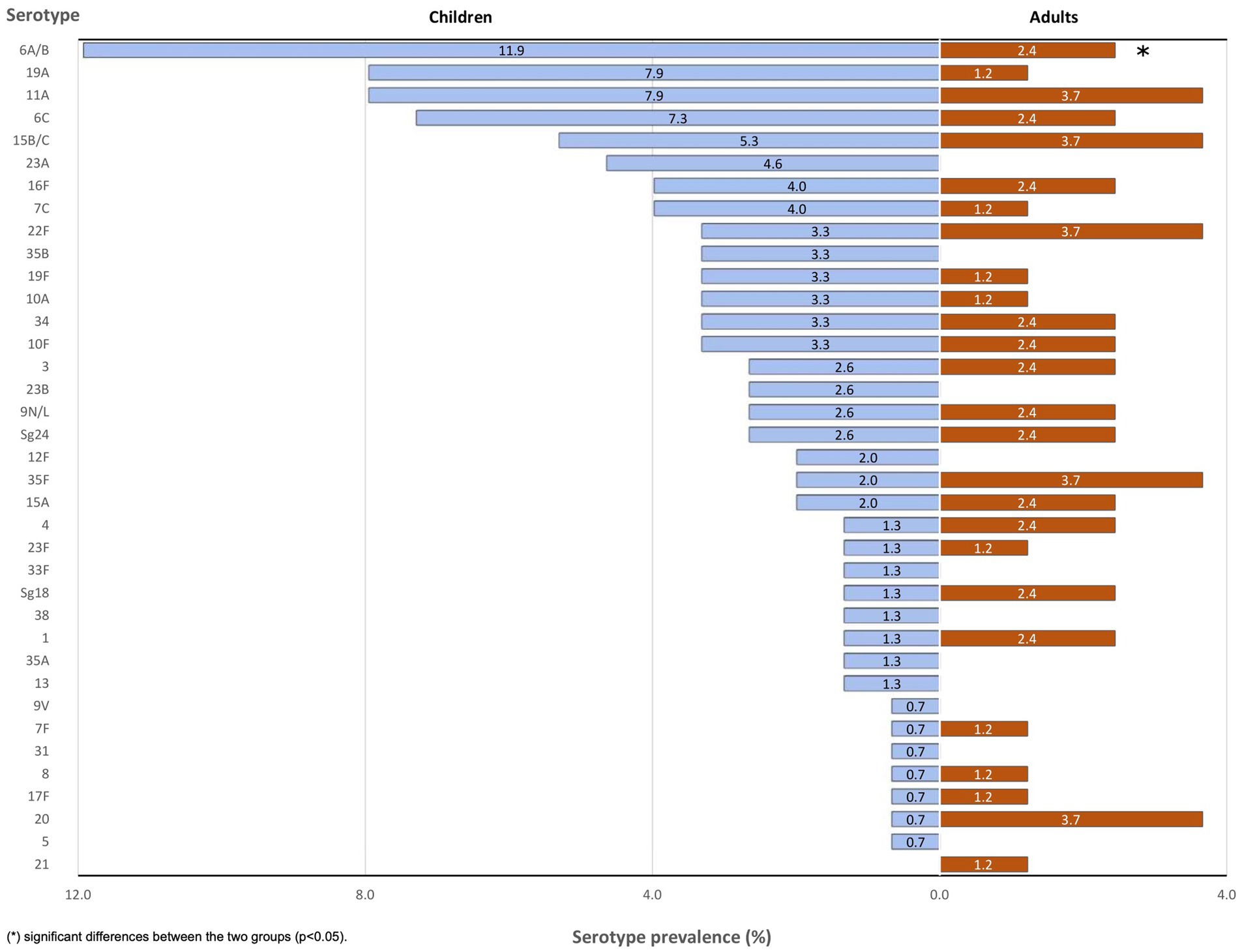Screen dimensions: 1240x952
Task: Click the 4.0 children bar for 16F
Action: [x=797, y=186]
